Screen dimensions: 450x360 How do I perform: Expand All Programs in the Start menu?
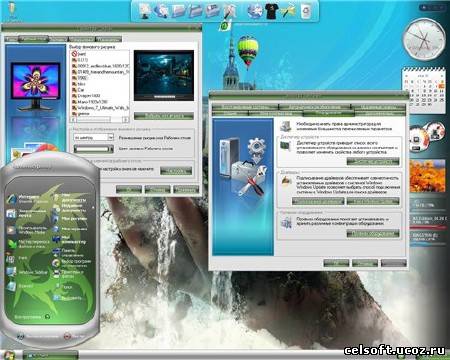tap(32, 317)
